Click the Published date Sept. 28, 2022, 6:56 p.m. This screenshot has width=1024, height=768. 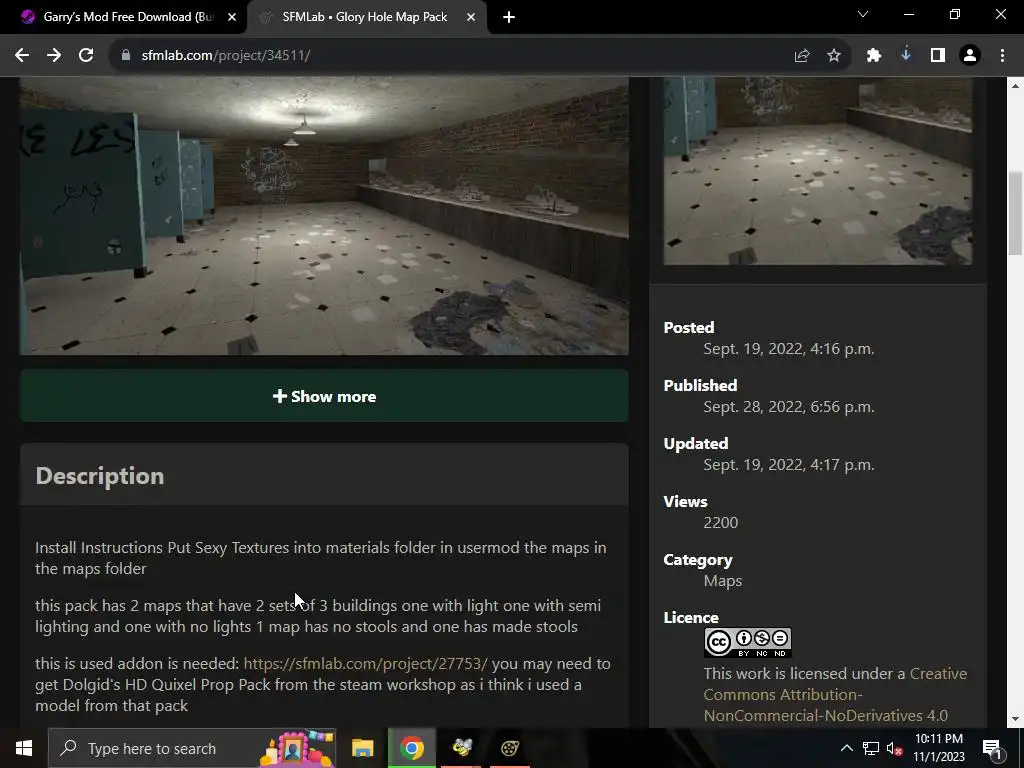point(788,407)
